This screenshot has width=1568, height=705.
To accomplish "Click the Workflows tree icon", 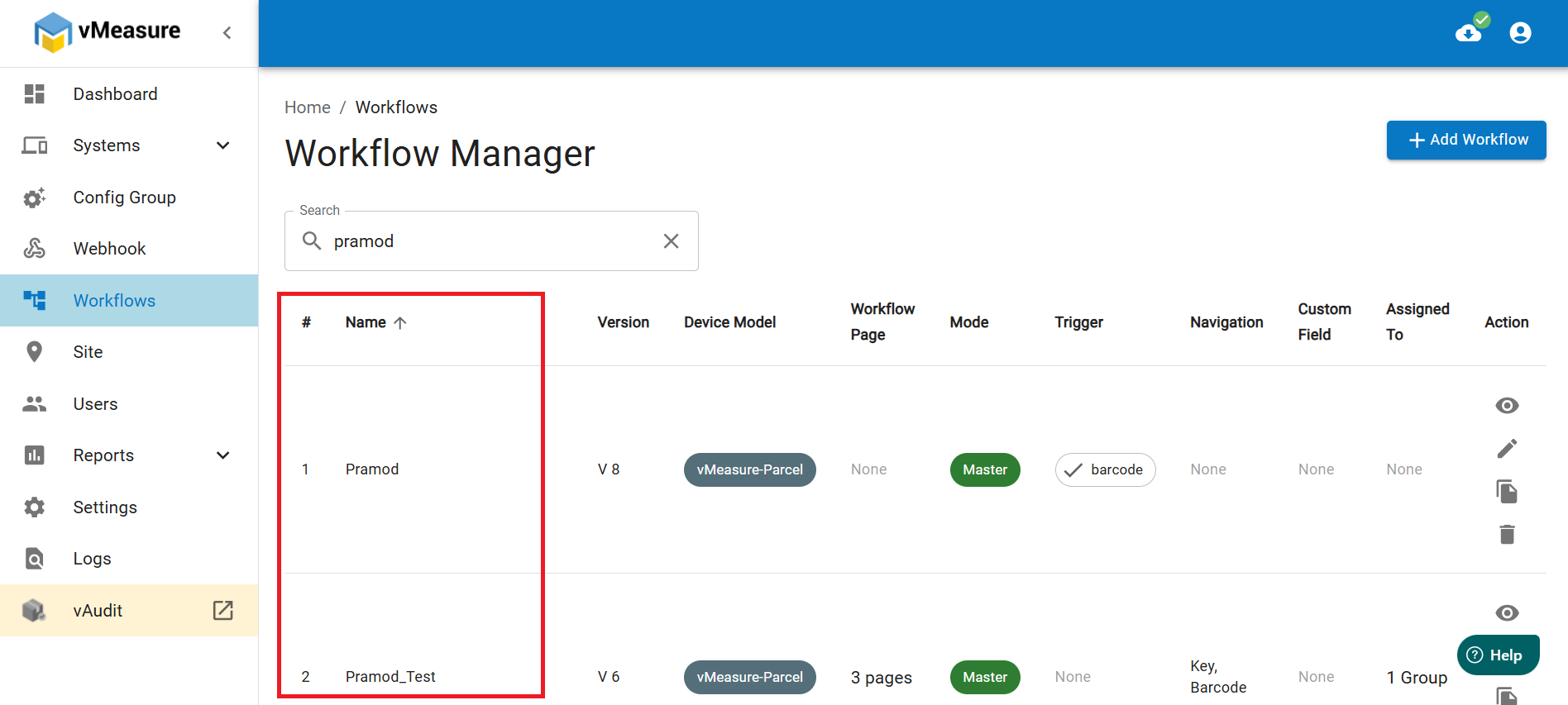I will [34, 300].
